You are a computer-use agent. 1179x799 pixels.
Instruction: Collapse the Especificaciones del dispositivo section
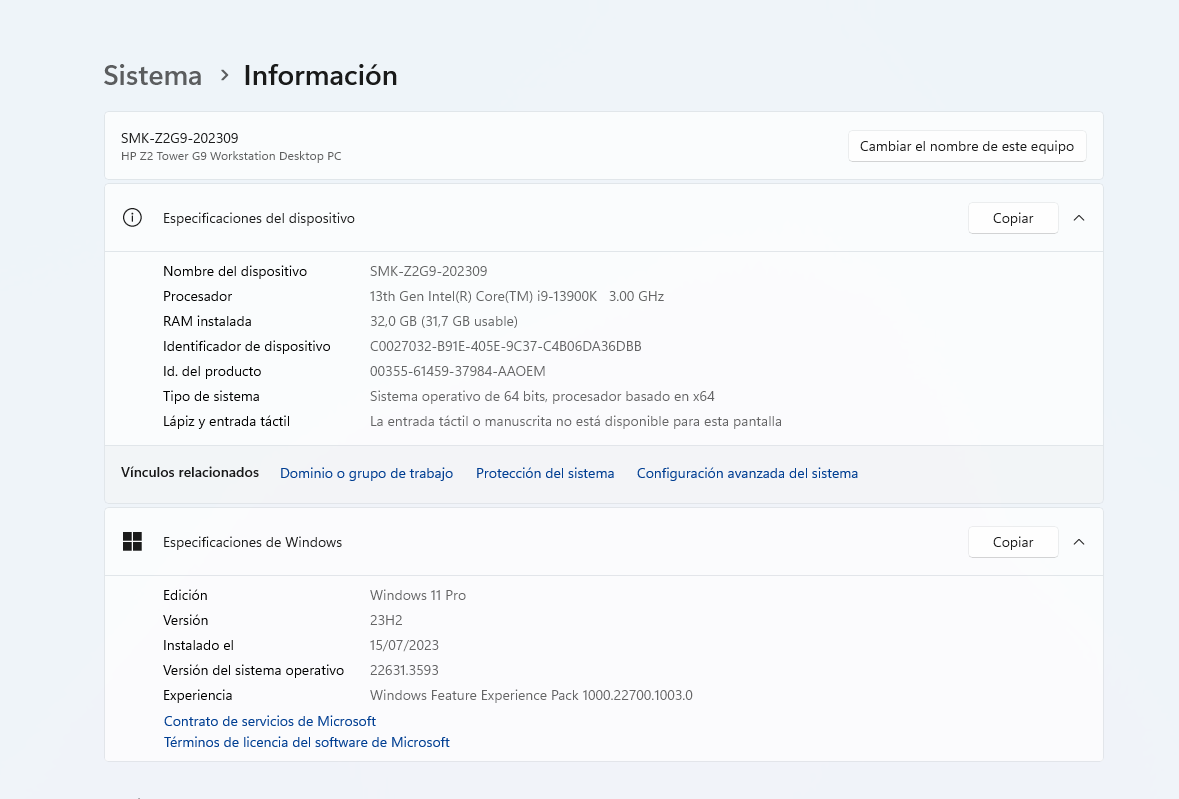[1079, 218]
